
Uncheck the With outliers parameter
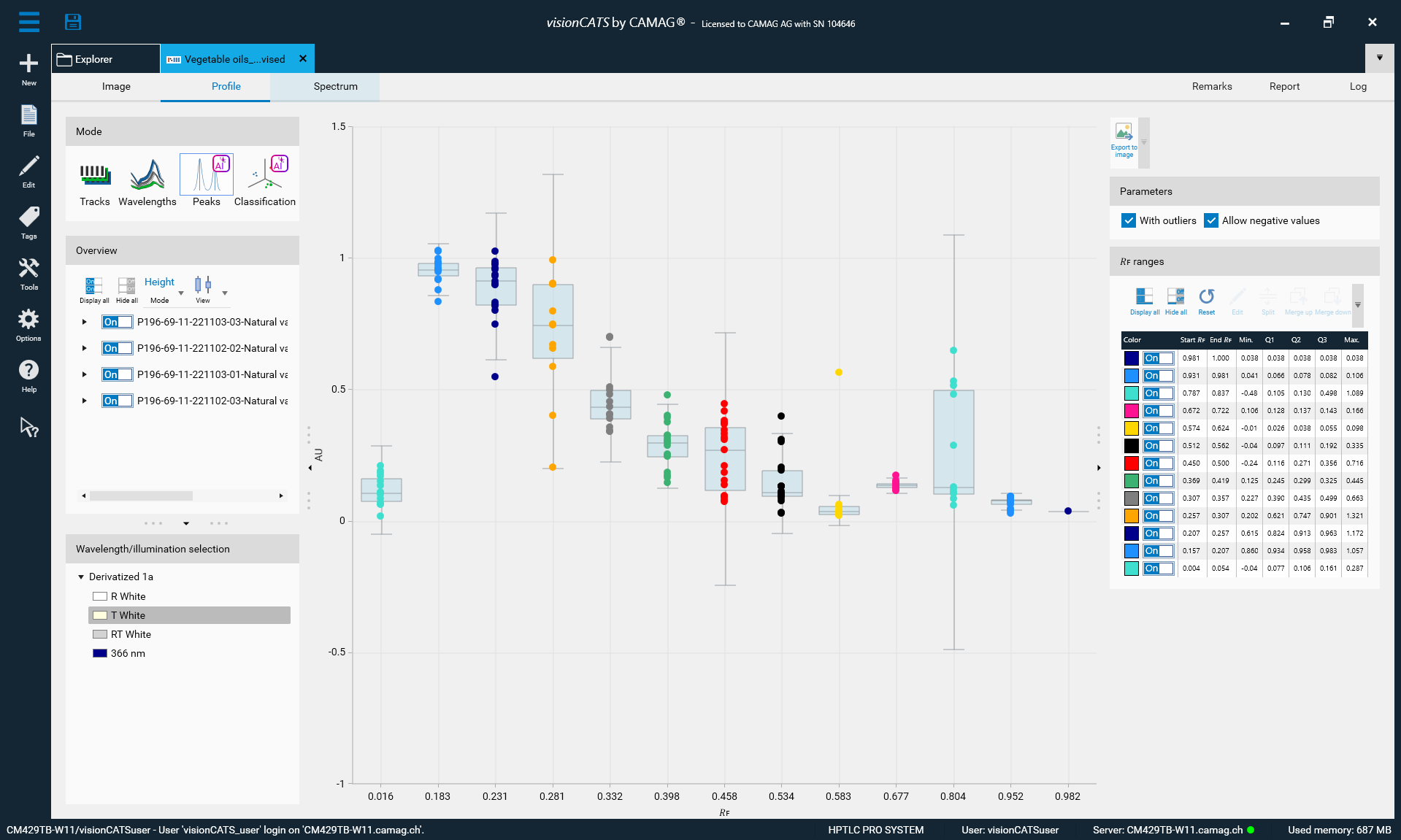point(1129,220)
